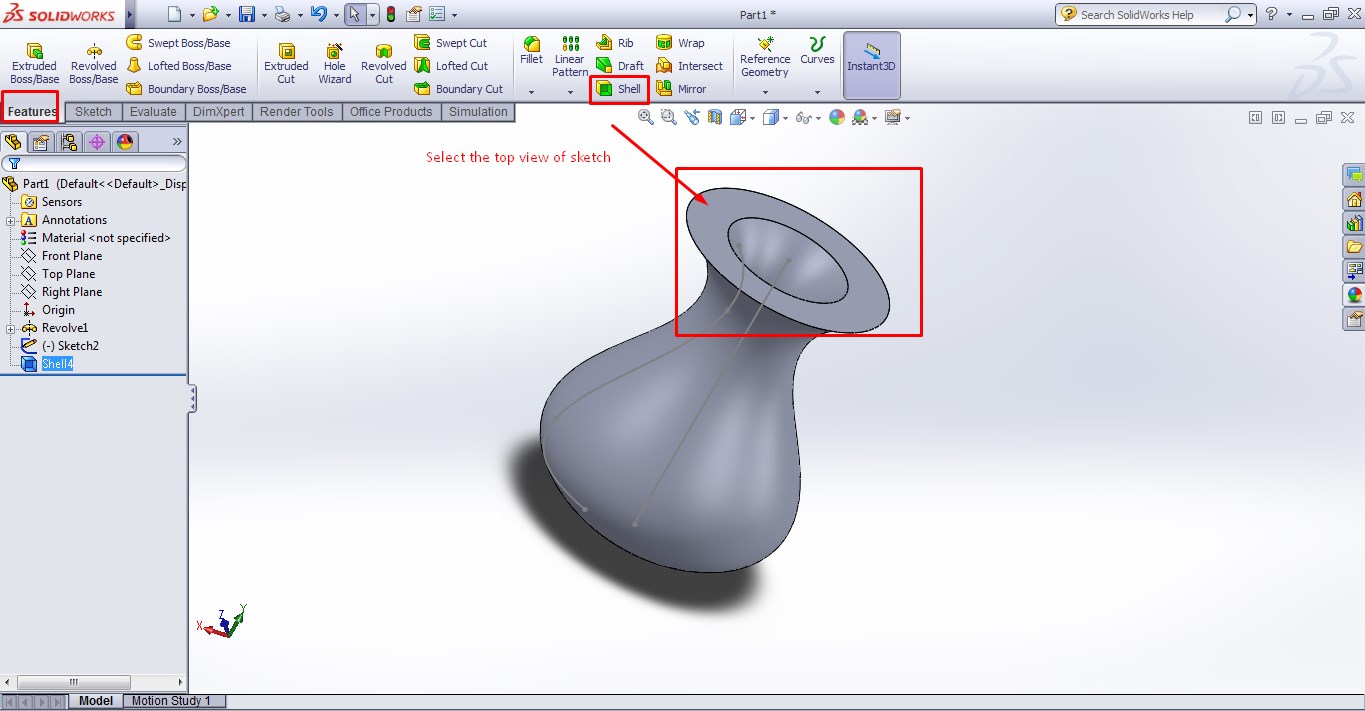Activate the Linear Pattern tool
Screen dimensions: 1365x711
coord(570,57)
